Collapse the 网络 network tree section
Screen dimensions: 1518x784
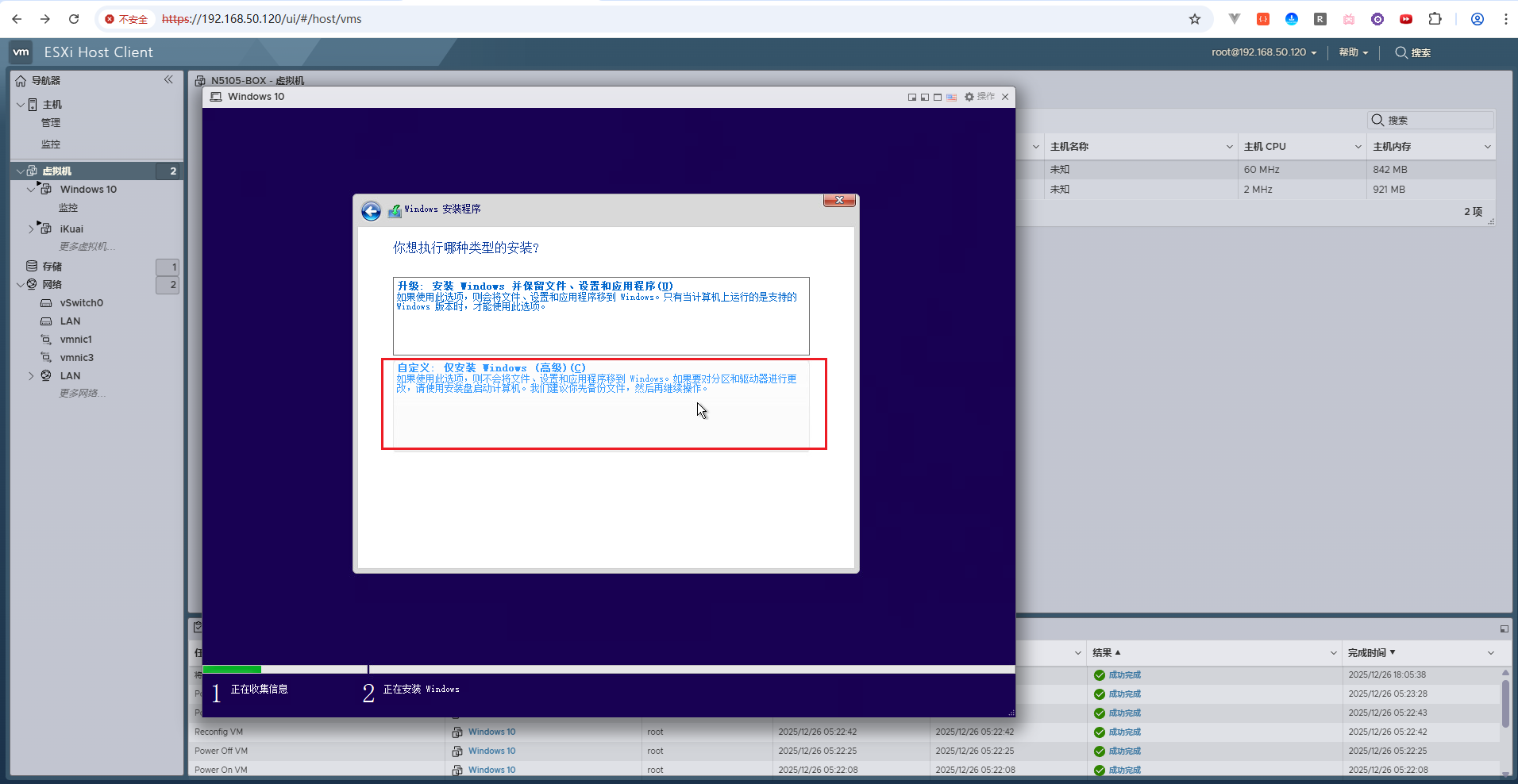click(20, 284)
